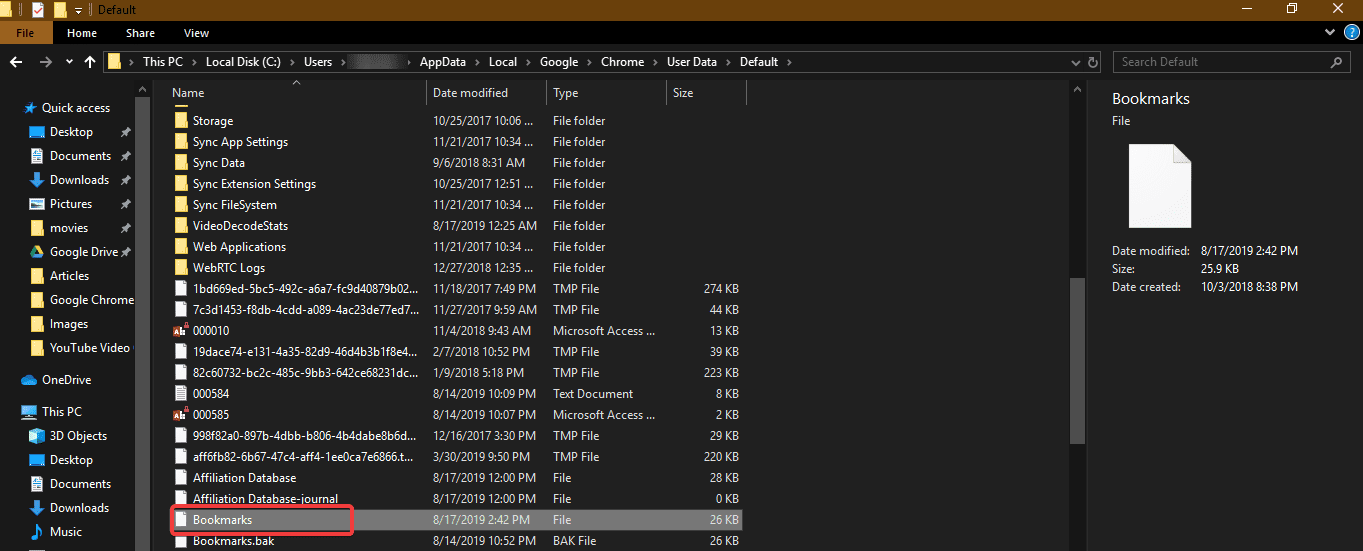Open the Google Drive shortcut in the sidebar
Viewport: 1363px width, 551px height.
(x=84, y=252)
